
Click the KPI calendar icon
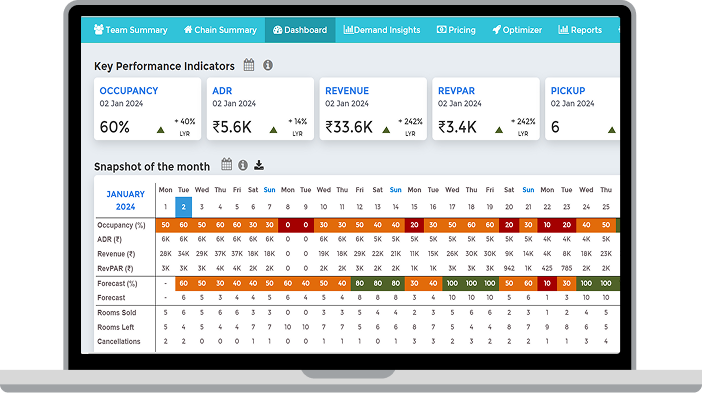click(x=249, y=65)
